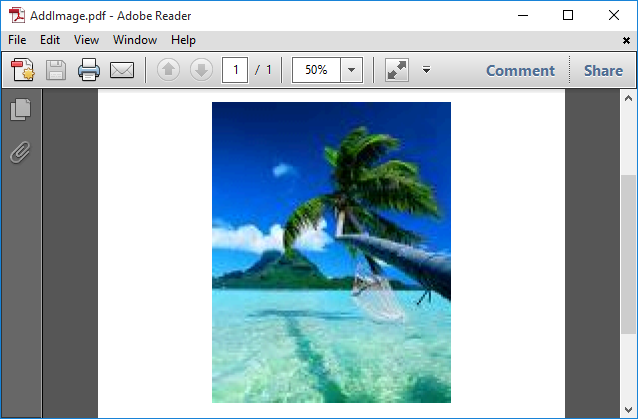The image size is (638, 419).
Task: Open the Comment pane
Action: click(x=520, y=71)
